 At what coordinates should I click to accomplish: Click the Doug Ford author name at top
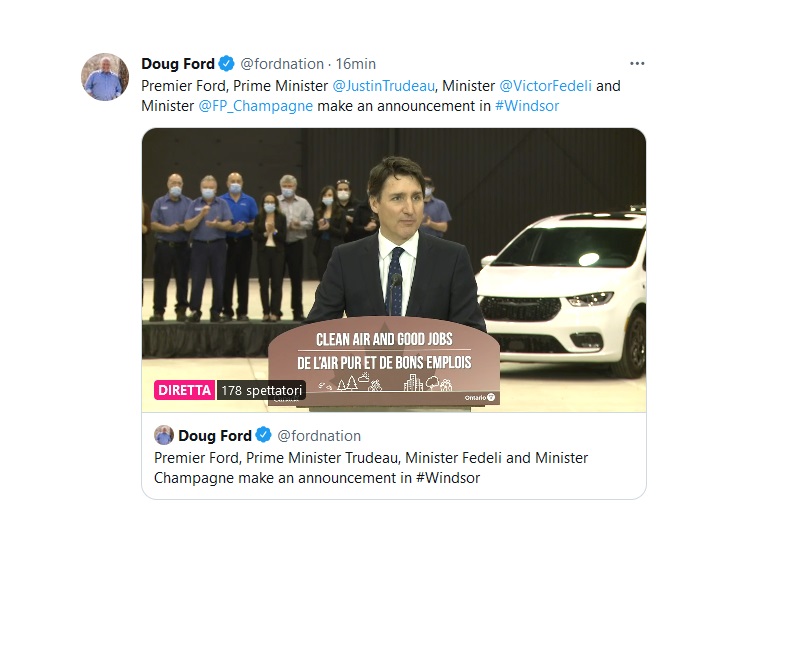[x=178, y=64]
